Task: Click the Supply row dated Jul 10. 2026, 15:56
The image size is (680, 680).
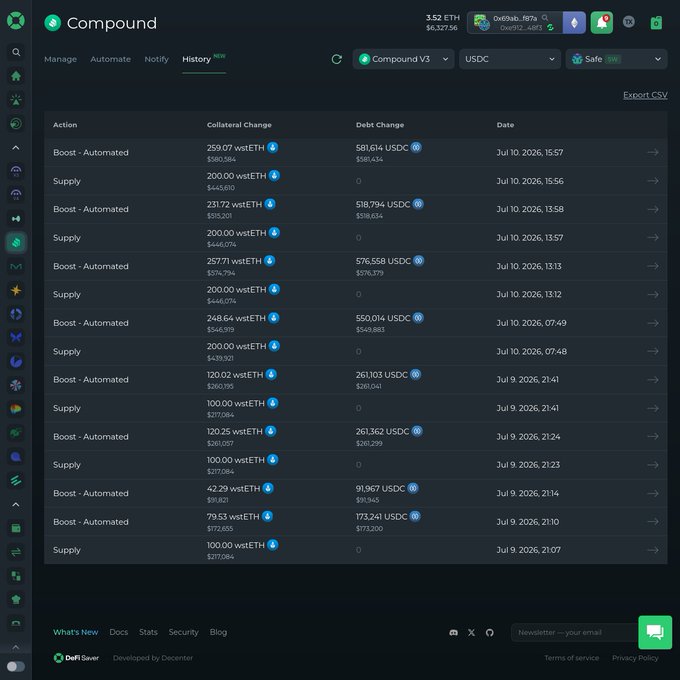Action: click(356, 181)
